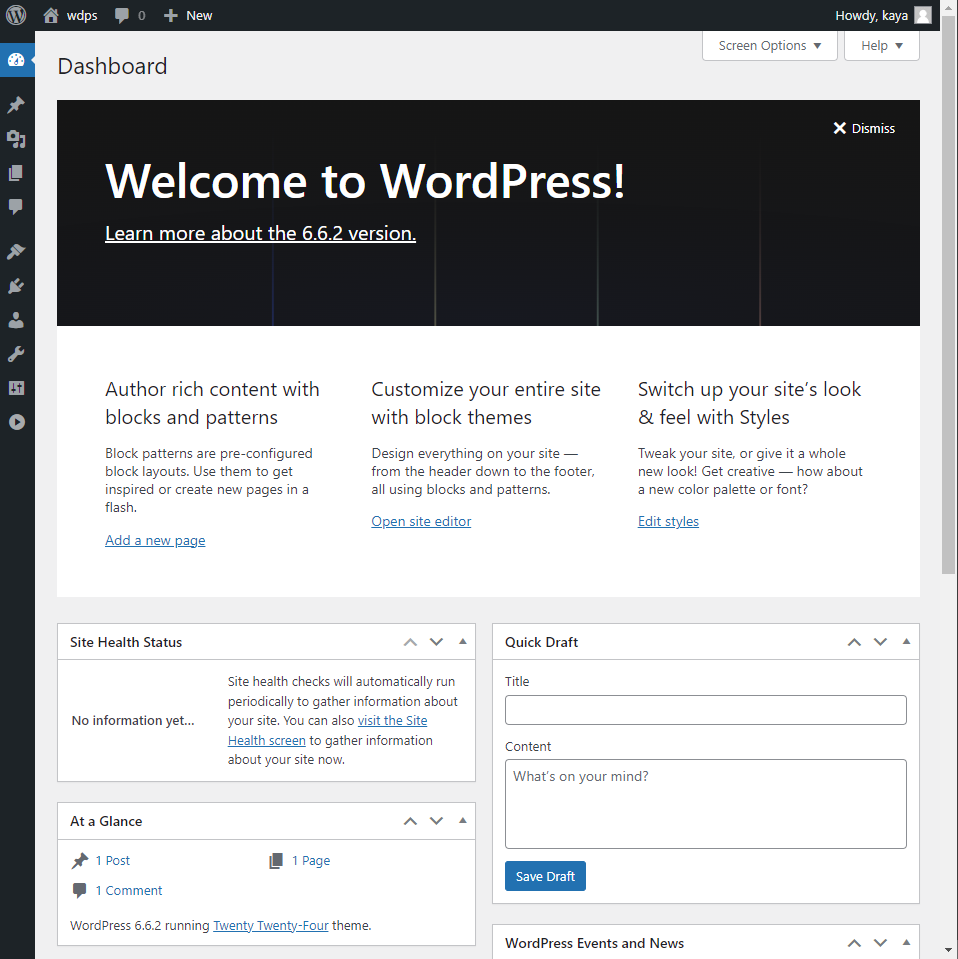Viewport: 958px width, 959px height.
Task: Move Site Health Status box up
Action: [410, 642]
